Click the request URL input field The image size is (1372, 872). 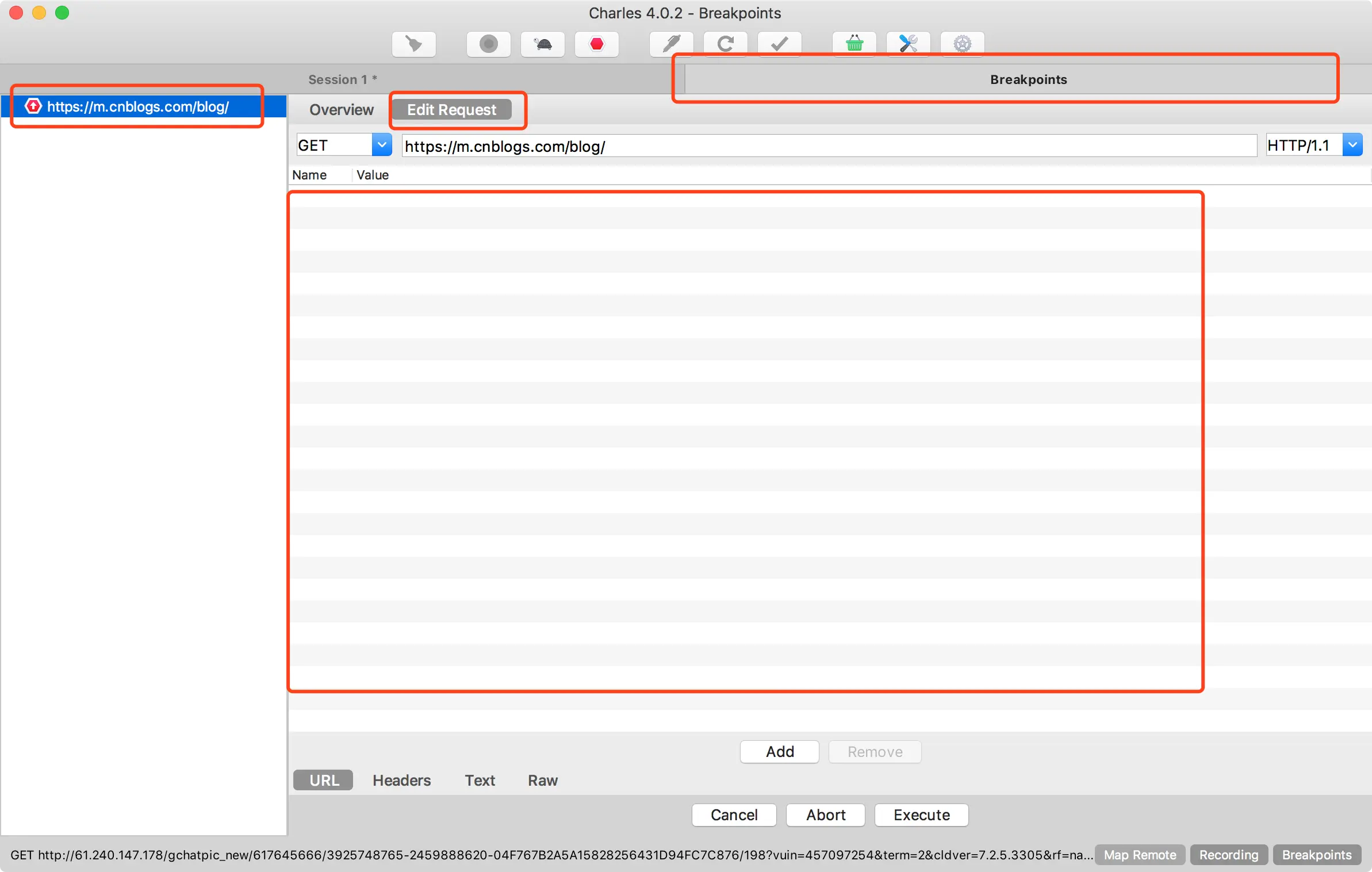pos(828,146)
